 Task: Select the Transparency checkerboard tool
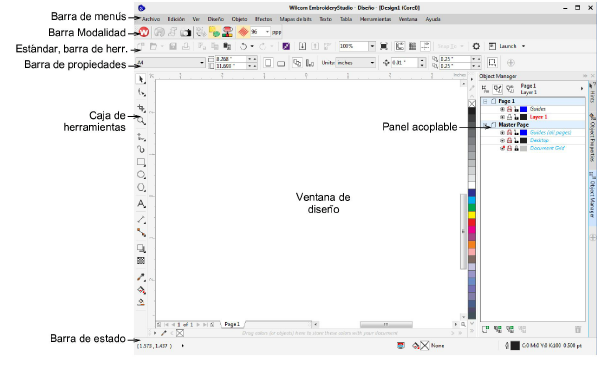[141, 261]
